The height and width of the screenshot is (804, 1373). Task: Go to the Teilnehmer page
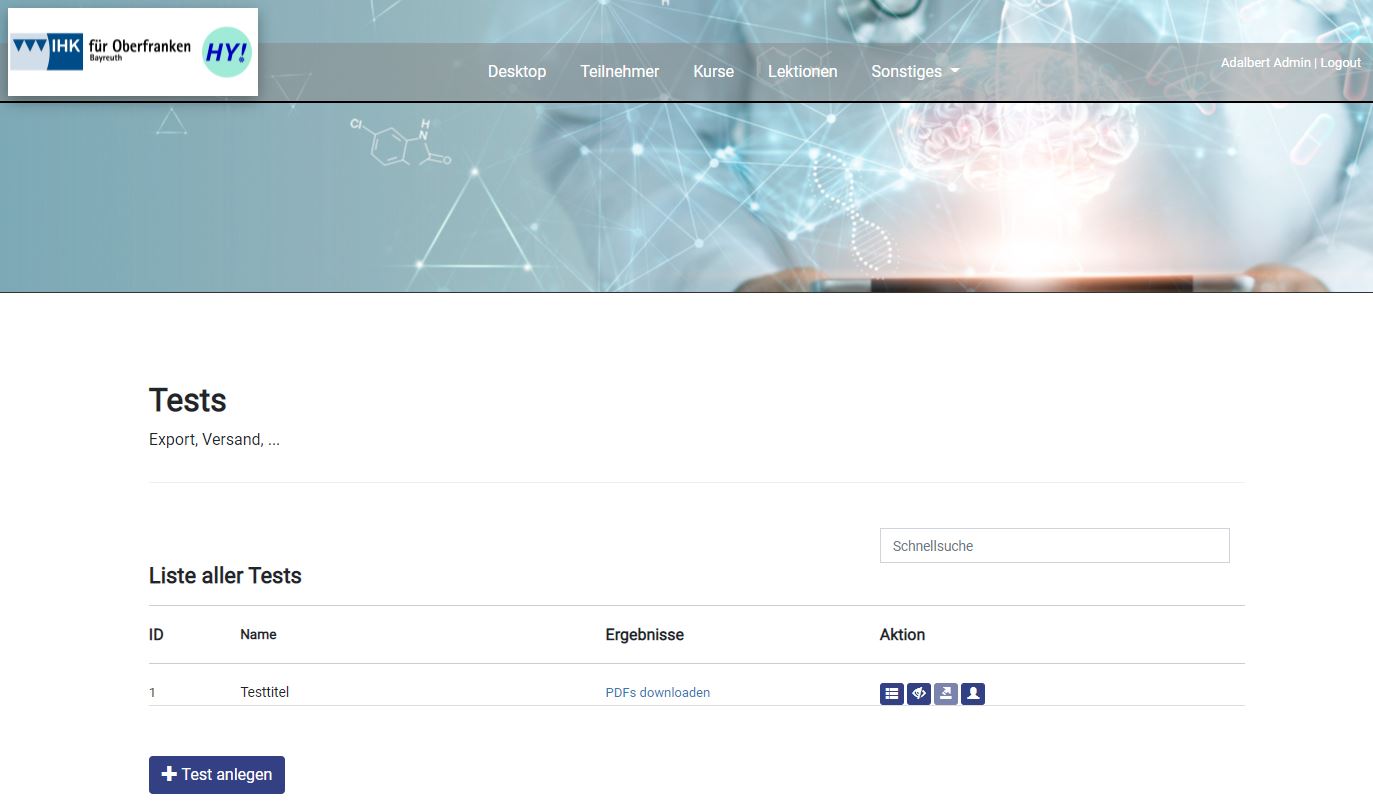click(x=619, y=72)
